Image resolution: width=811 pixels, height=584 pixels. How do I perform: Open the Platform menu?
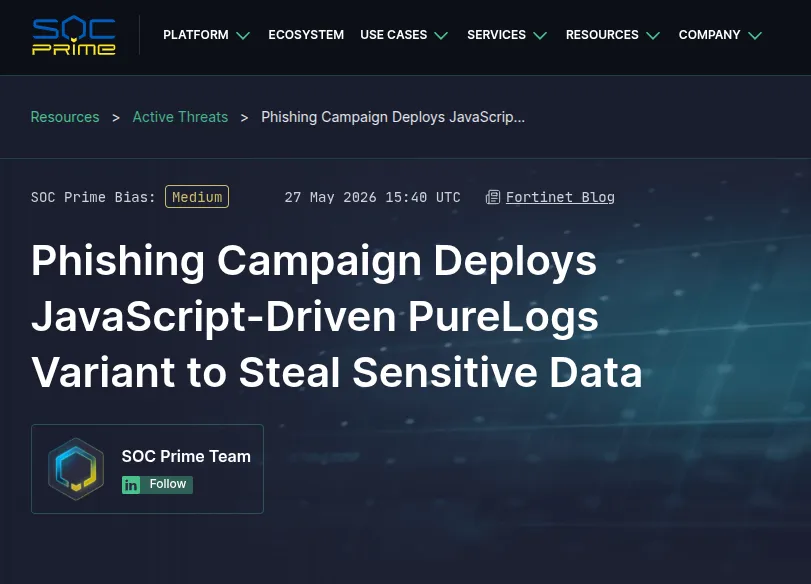click(196, 35)
